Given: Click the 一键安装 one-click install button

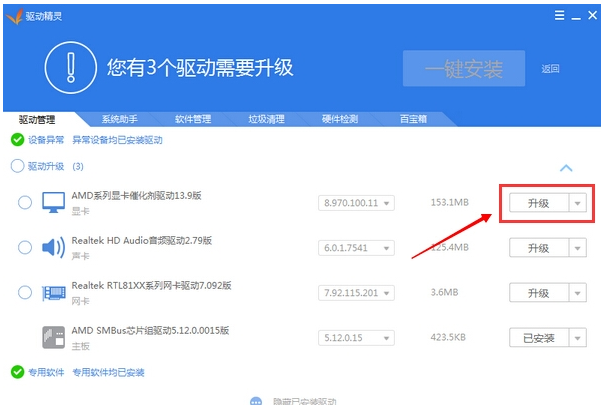Looking at the screenshot, I should click(x=463, y=68).
